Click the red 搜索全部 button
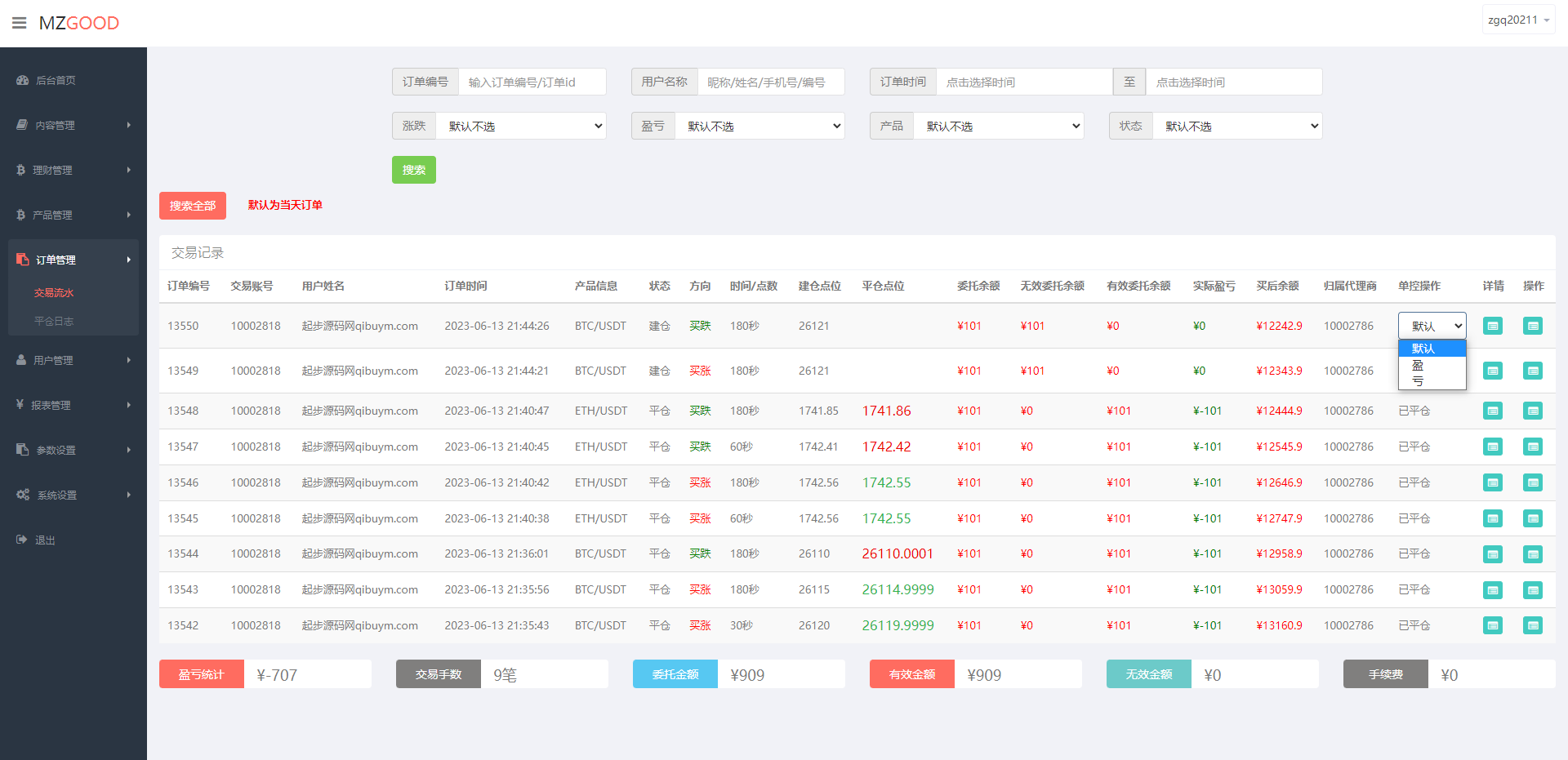 [x=193, y=206]
